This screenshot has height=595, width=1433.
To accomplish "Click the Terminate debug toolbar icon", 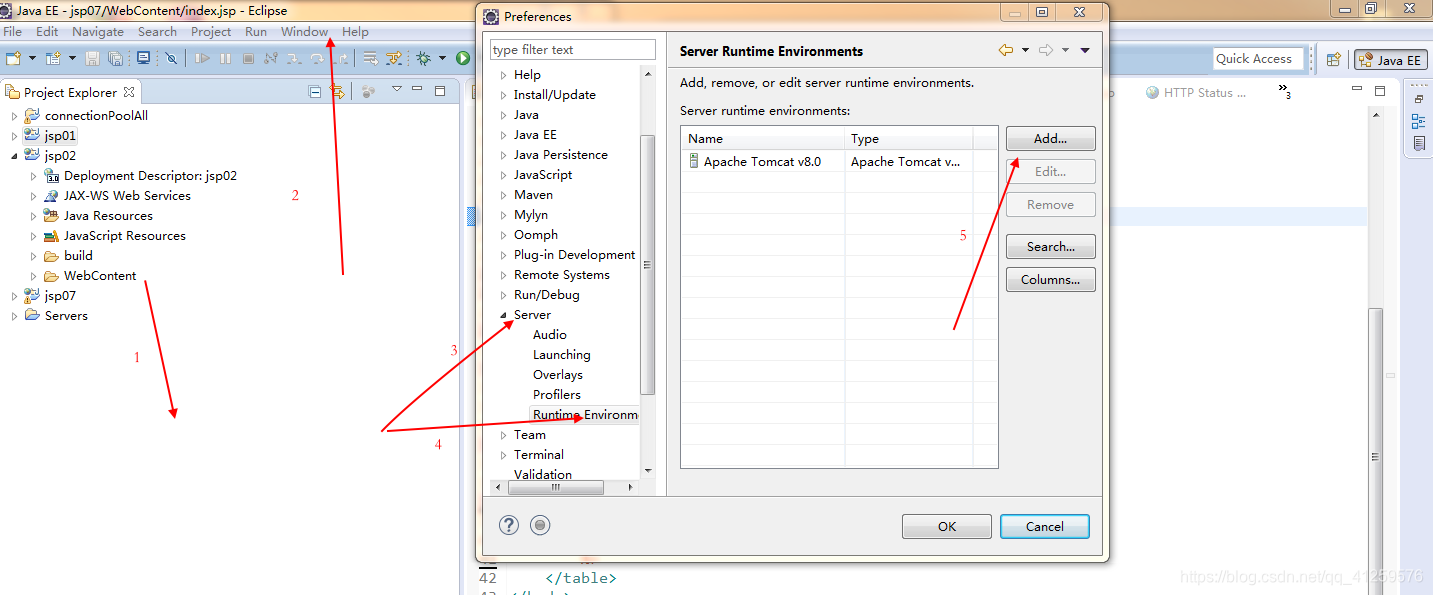I will pyautogui.click(x=248, y=59).
